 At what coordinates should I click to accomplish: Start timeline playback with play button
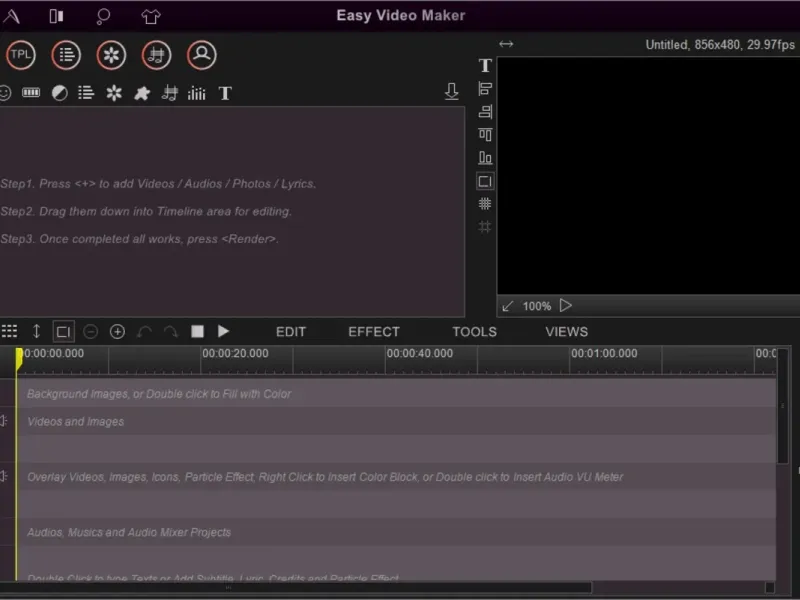[223, 332]
